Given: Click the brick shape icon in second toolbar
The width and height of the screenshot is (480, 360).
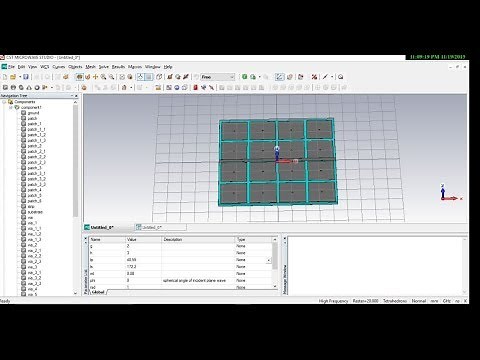Looking at the screenshot, I should tap(5, 87).
